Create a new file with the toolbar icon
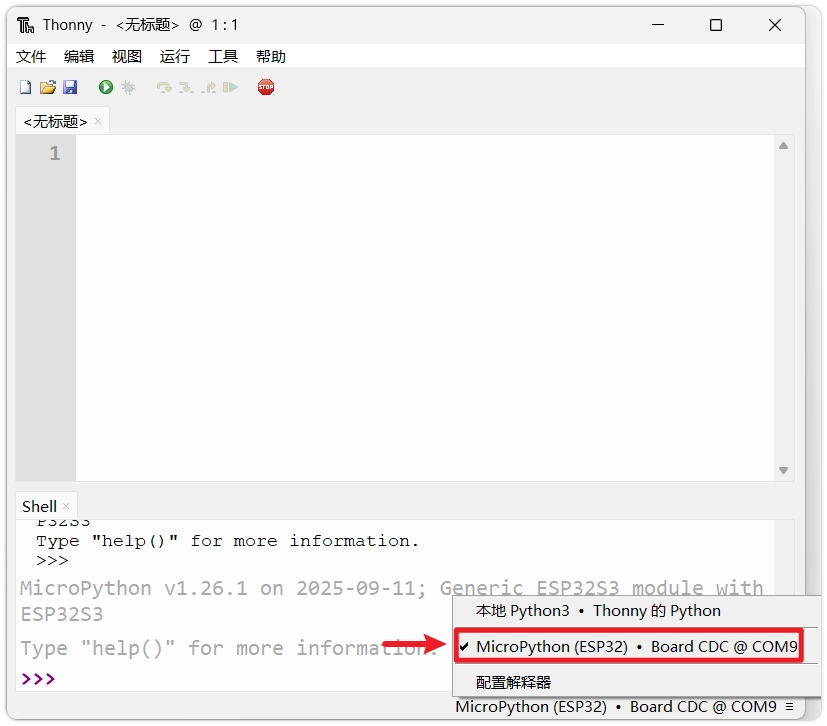The image size is (827, 726). point(26,88)
